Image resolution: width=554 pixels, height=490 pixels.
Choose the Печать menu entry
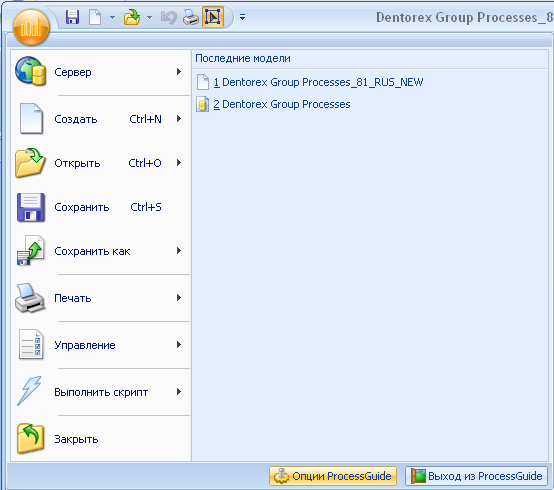pos(101,298)
